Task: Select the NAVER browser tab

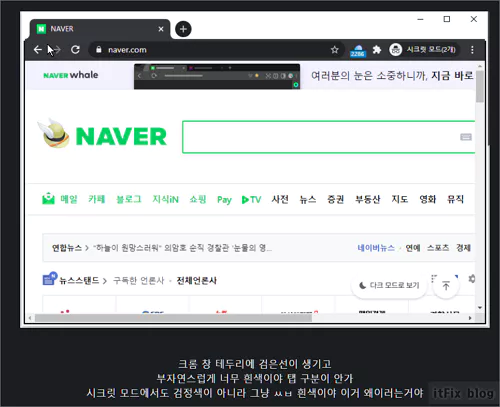Action: (x=100, y=29)
